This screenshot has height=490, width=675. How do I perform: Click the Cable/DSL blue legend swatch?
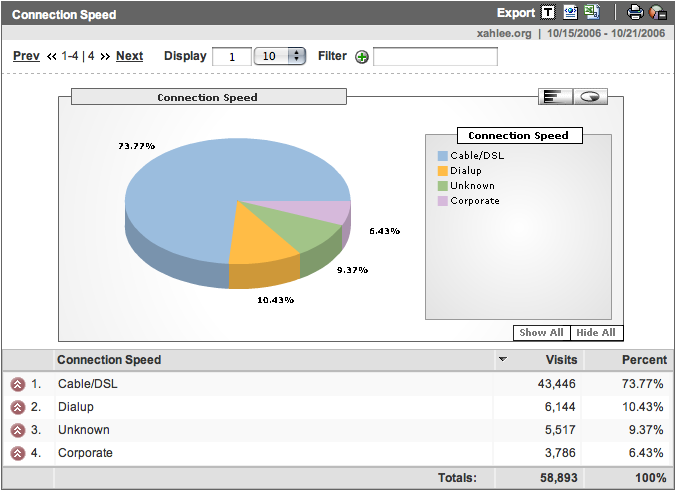click(x=442, y=156)
